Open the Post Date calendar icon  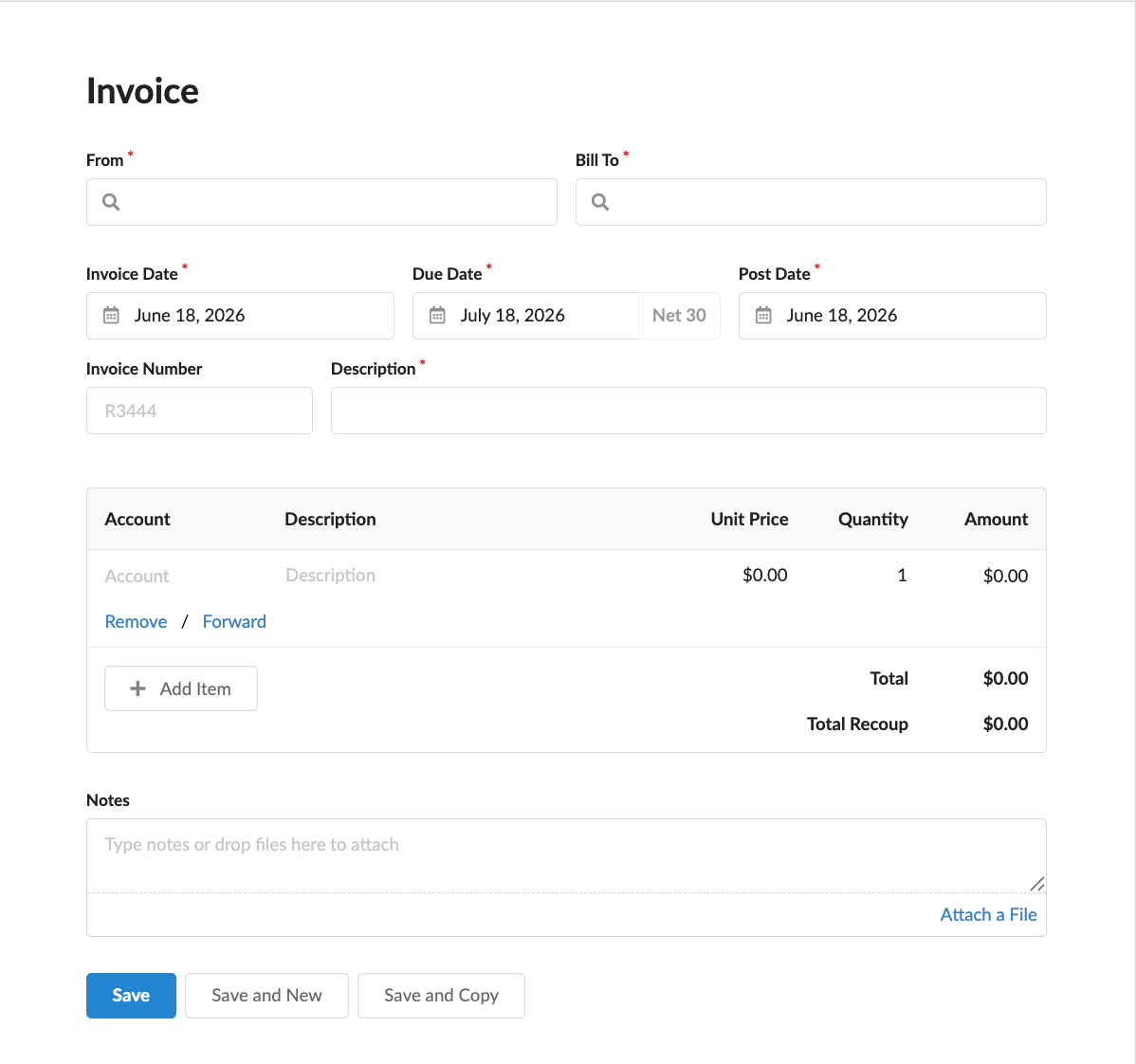[763, 315]
